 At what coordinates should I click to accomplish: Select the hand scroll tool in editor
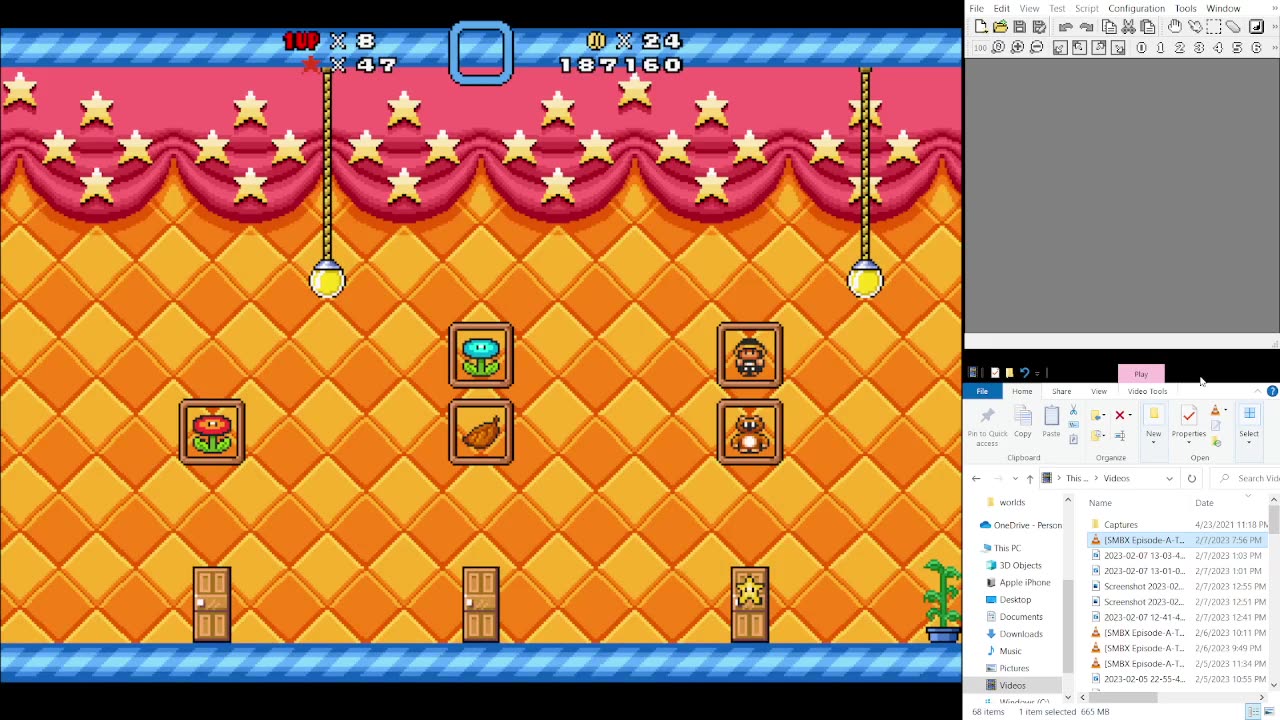pyautogui.click(x=1175, y=26)
